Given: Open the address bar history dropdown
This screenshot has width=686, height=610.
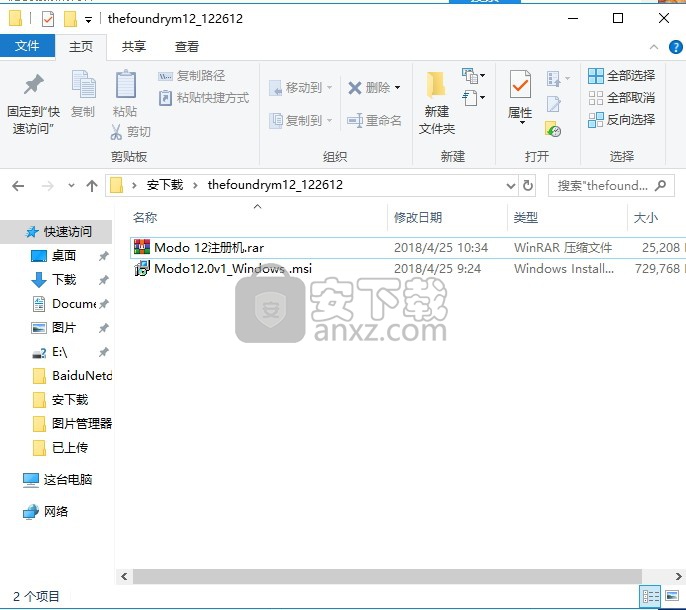Looking at the screenshot, I should pyautogui.click(x=511, y=186).
